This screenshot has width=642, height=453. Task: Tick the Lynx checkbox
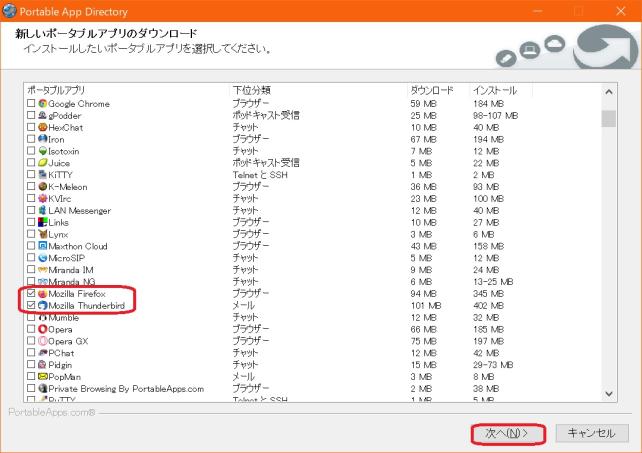tap(31, 234)
